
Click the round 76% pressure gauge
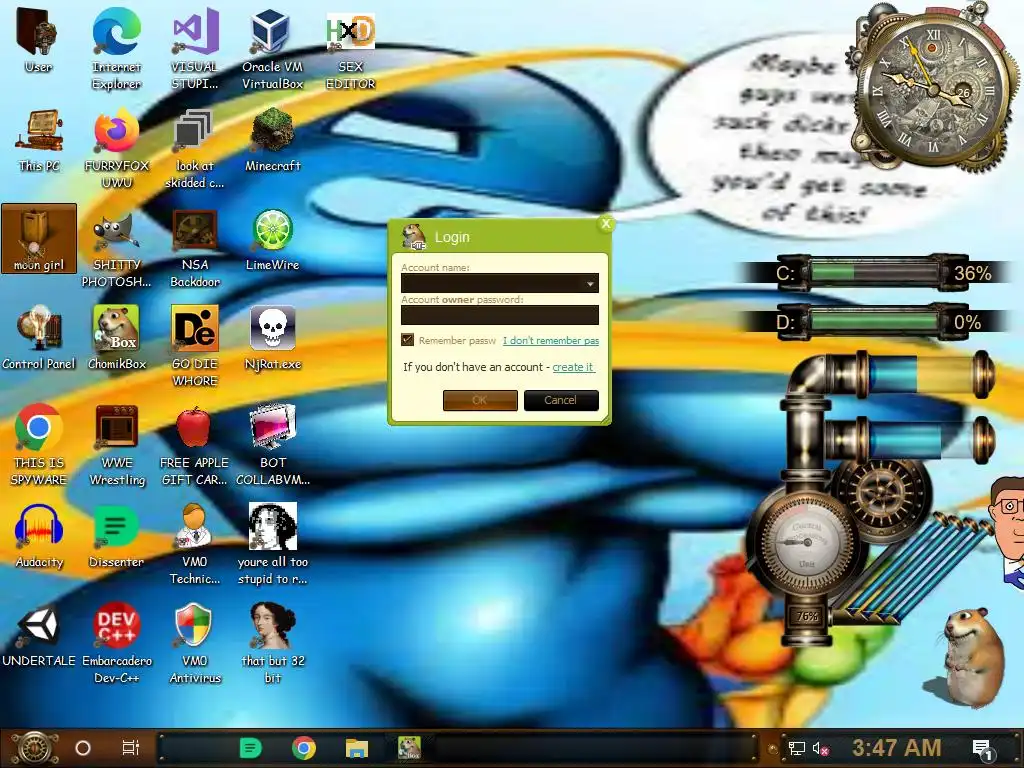point(806,542)
